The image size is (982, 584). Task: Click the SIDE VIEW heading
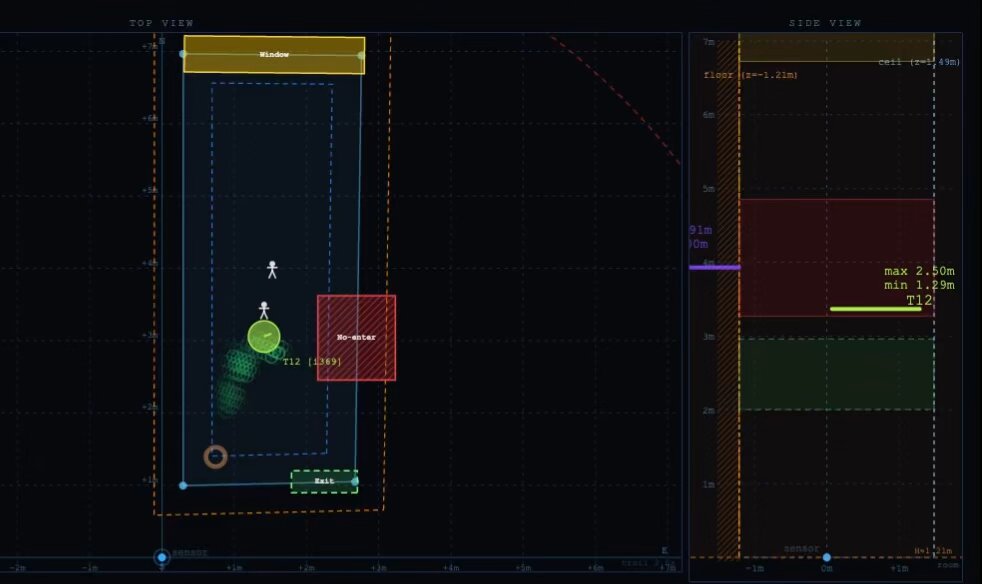point(825,23)
